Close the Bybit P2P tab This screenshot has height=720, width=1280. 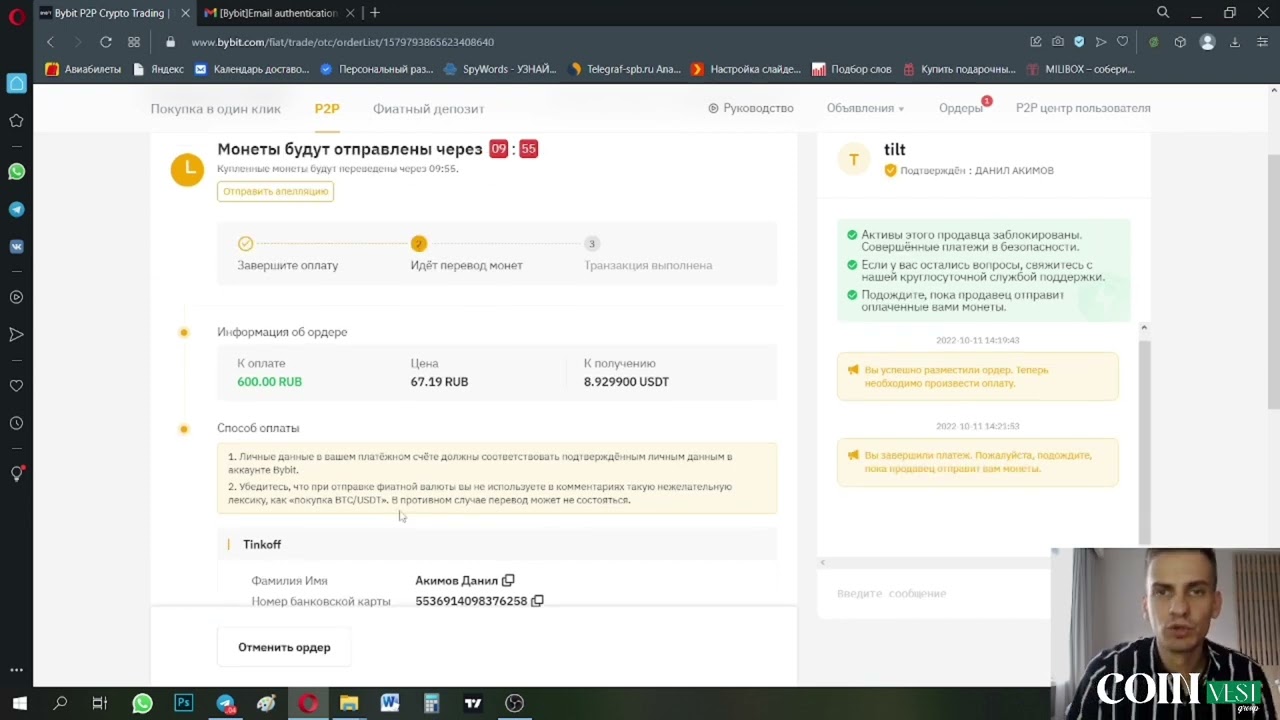185,13
